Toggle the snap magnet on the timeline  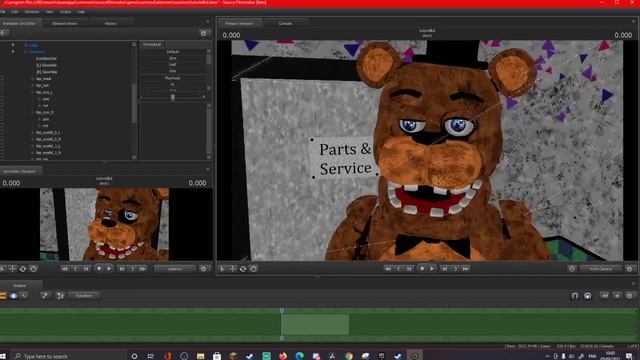[x=575, y=296]
